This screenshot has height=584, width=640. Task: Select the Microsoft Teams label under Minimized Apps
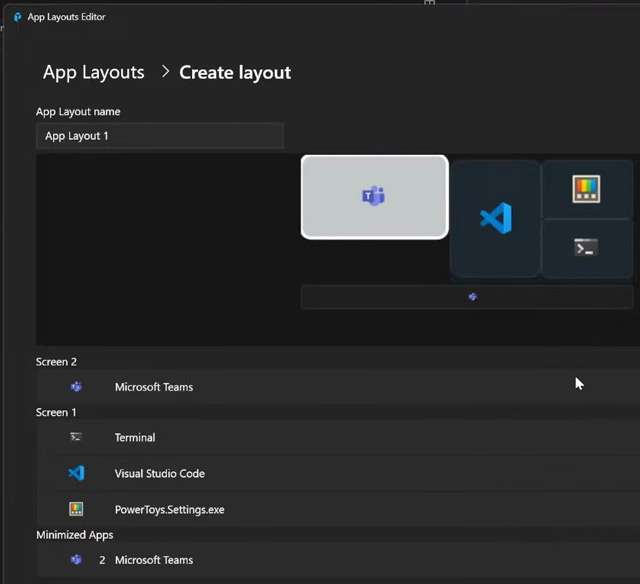[154, 560]
